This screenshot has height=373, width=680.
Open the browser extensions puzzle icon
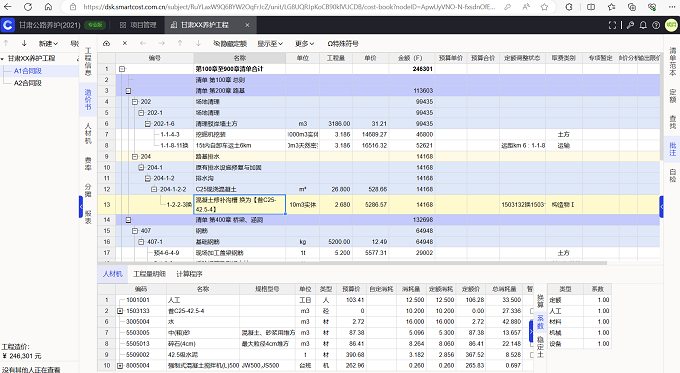569,7
